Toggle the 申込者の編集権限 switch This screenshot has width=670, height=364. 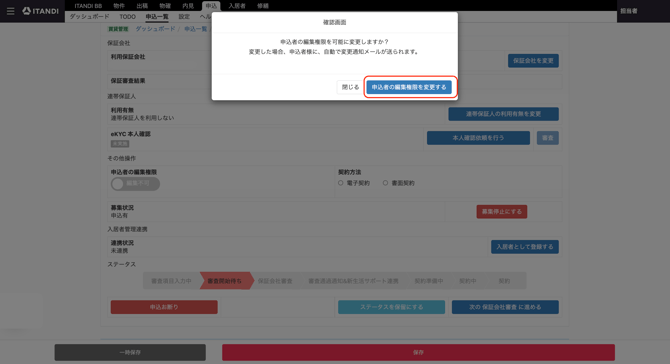coord(135,184)
